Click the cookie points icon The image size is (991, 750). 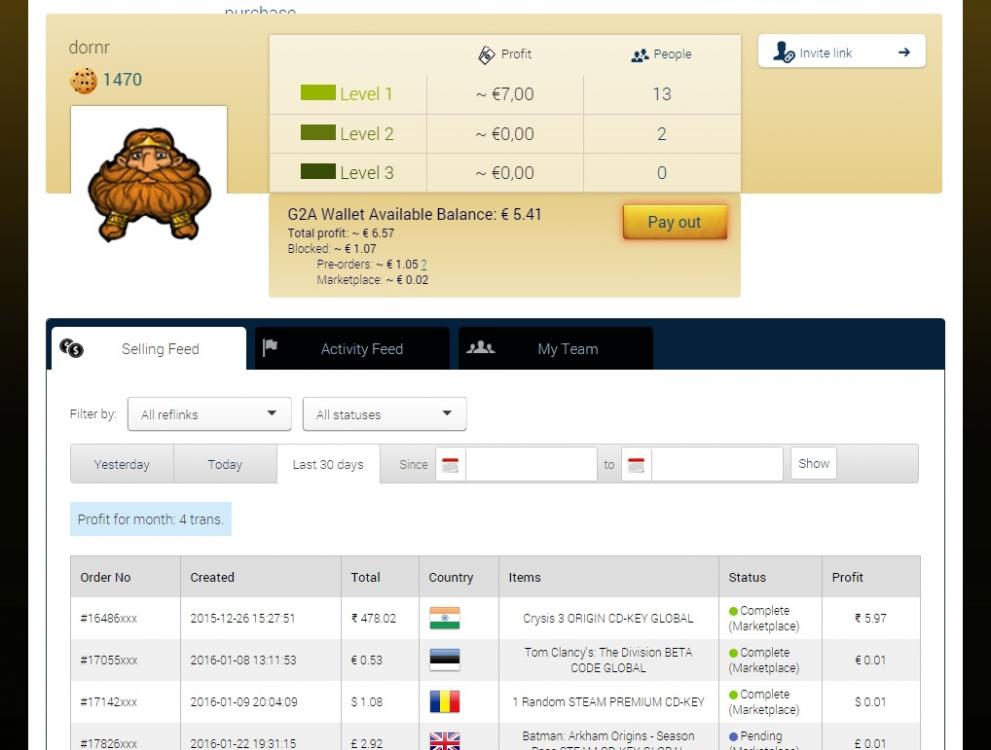[x=83, y=80]
